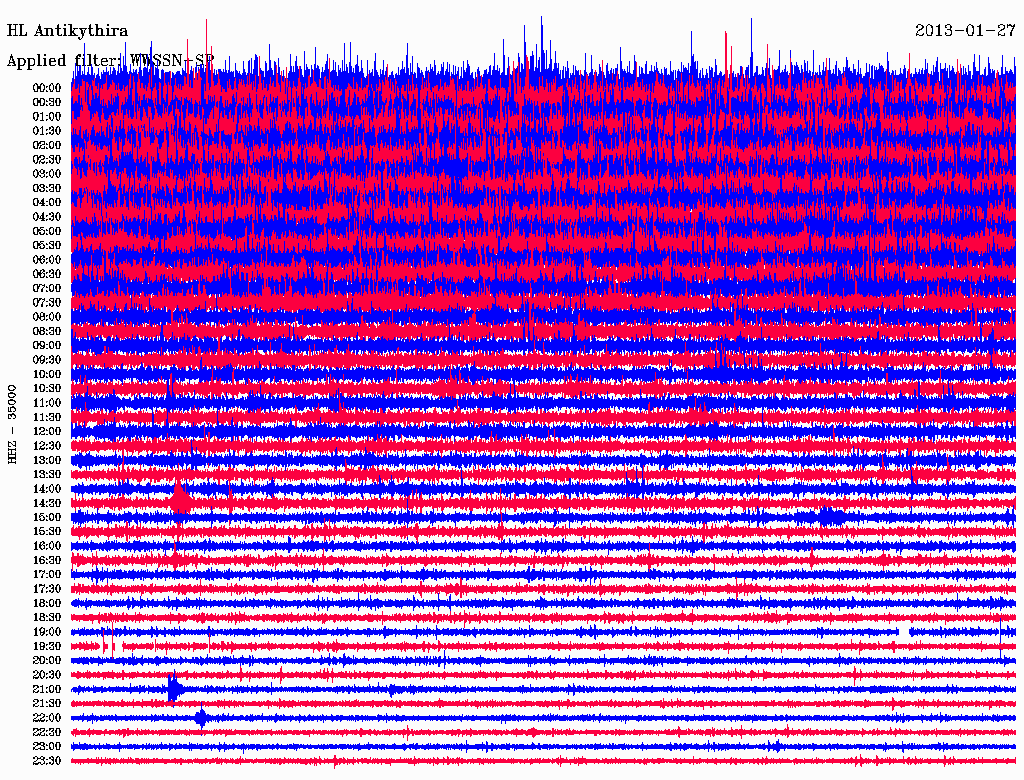This screenshot has height=780, width=1024.
Task: Click the 14:00 time label
Action: pos(47,489)
